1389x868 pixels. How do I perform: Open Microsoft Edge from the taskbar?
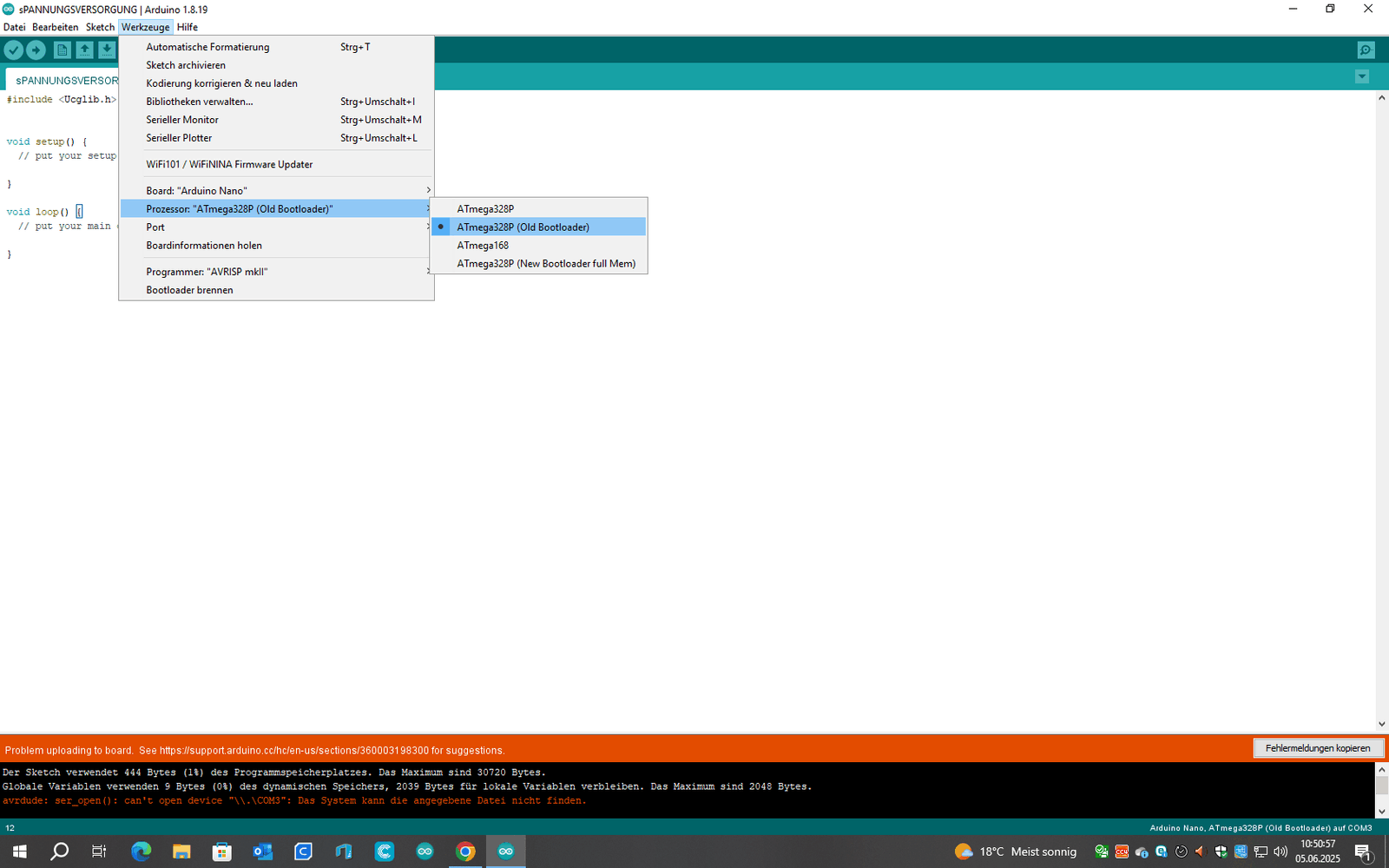(141, 852)
